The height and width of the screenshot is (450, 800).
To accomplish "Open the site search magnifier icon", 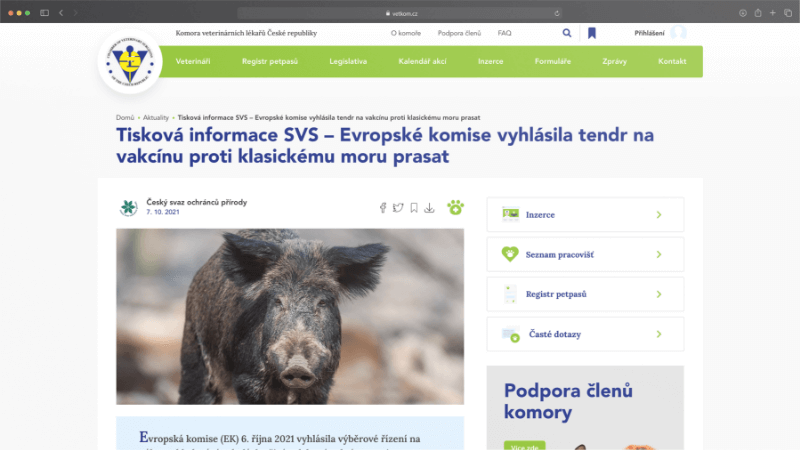I will (567, 33).
